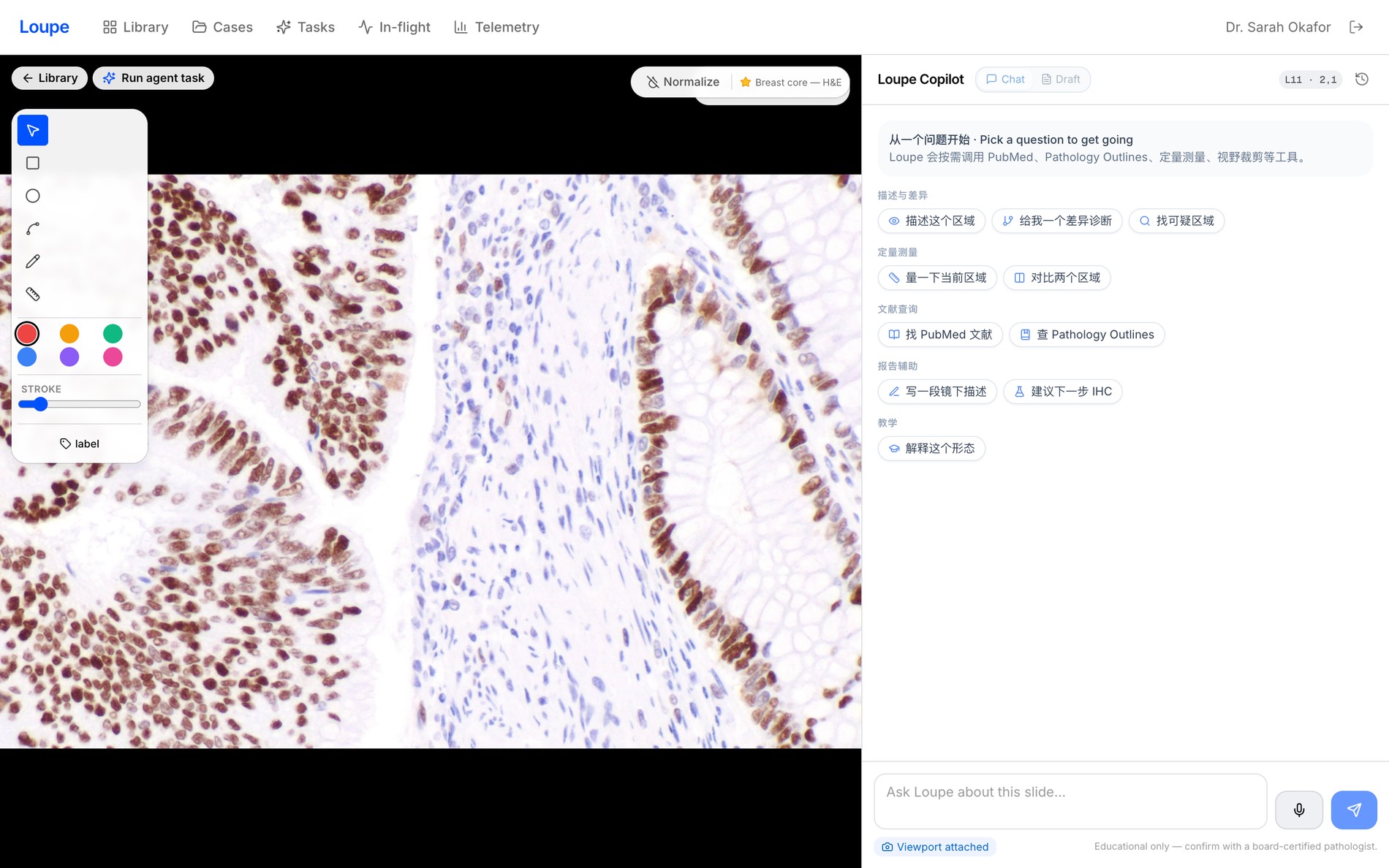Click the 描述这个区域 suggestion chip
The height and width of the screenshot is (868, 1389).
(931, 221)
